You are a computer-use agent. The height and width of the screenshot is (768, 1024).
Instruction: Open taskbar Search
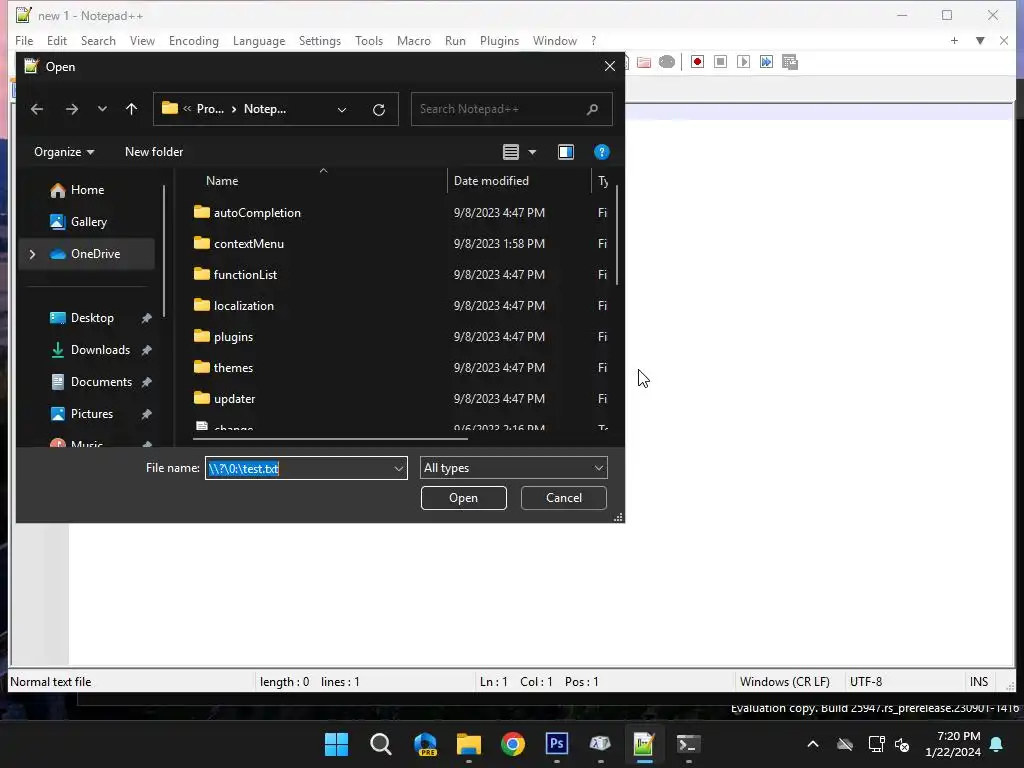point(381,744)
